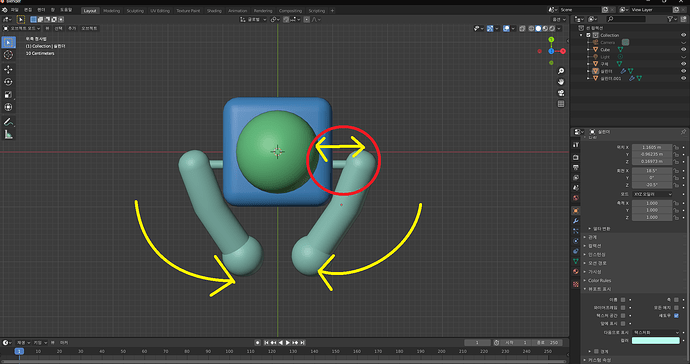Toggle camera view icon in viewport
The image size is (690, 364).
pos(561,93)
